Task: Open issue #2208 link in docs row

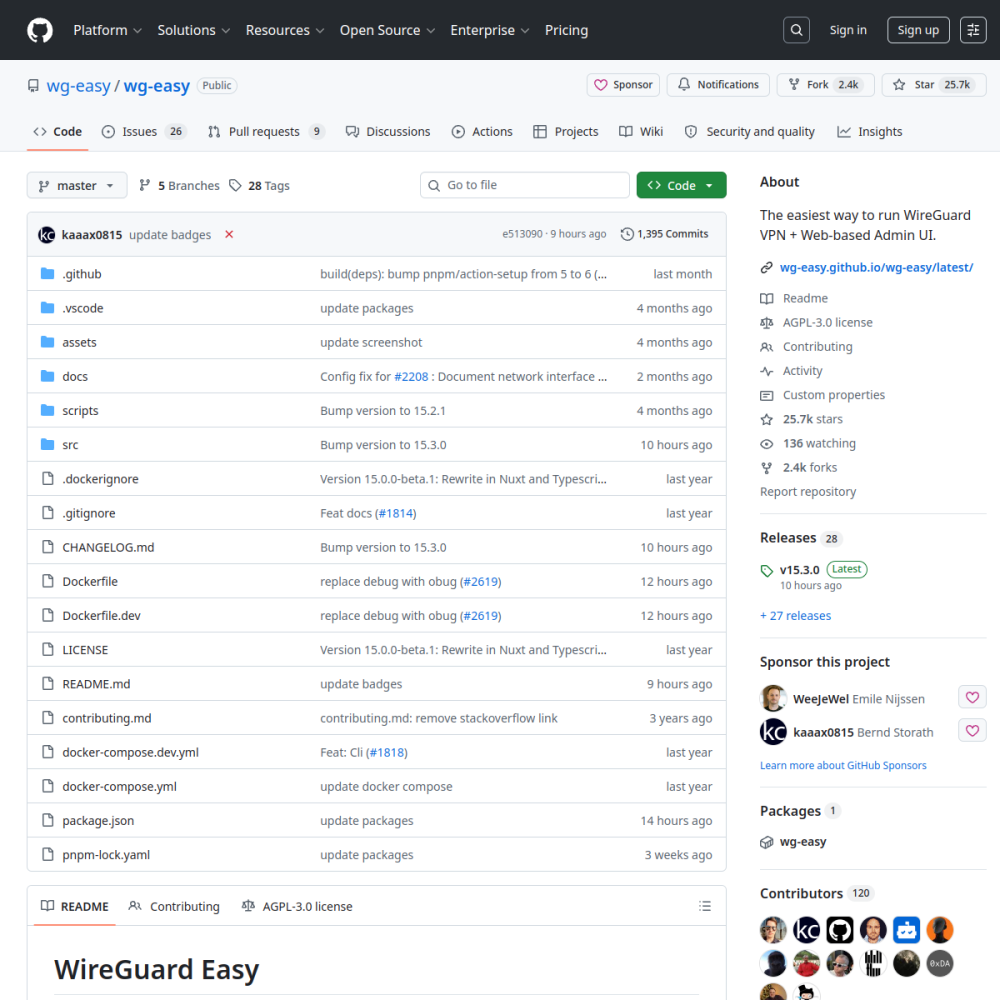Action: coord(411,376)
